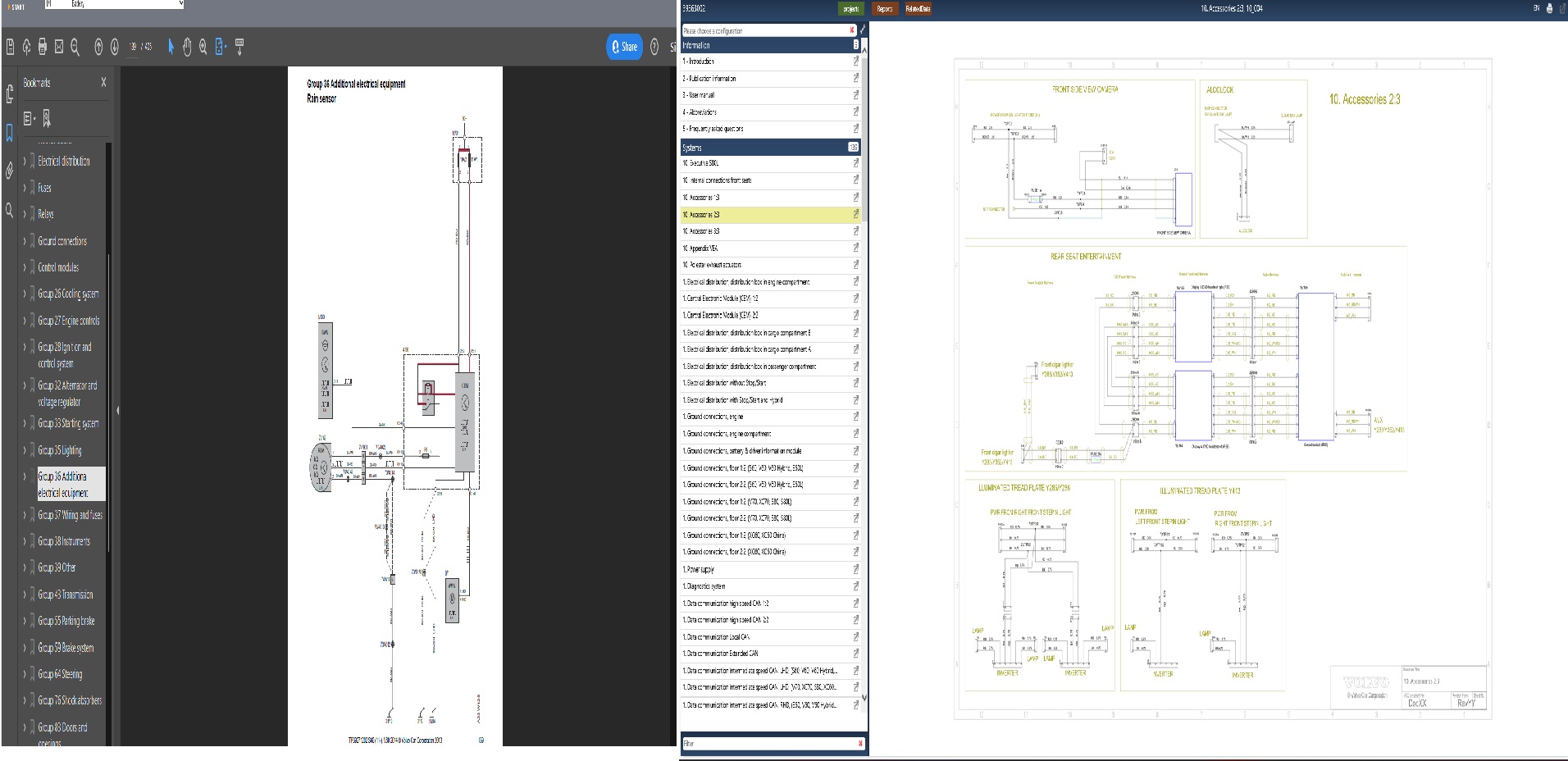
Task: Click the next page down-arrow icon
Action: (x=115, y=47)
